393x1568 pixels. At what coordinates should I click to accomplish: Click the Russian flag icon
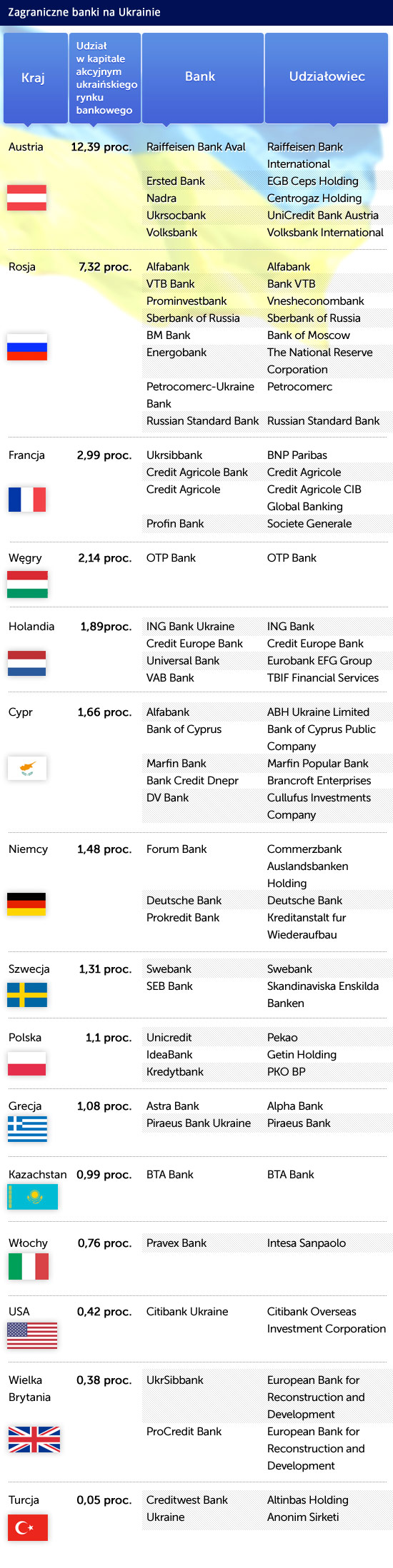26,347
